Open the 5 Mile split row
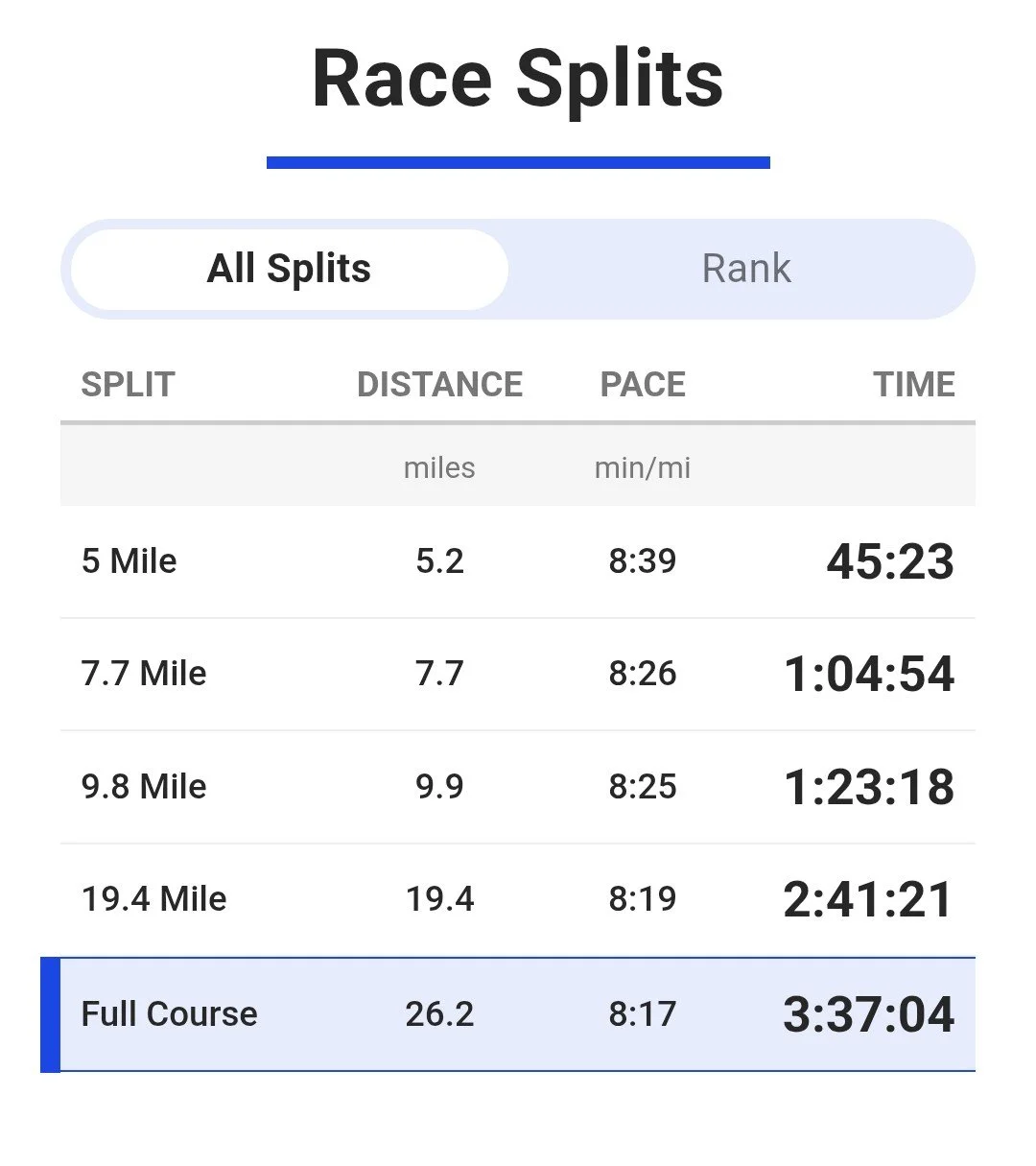 (518, 561)
